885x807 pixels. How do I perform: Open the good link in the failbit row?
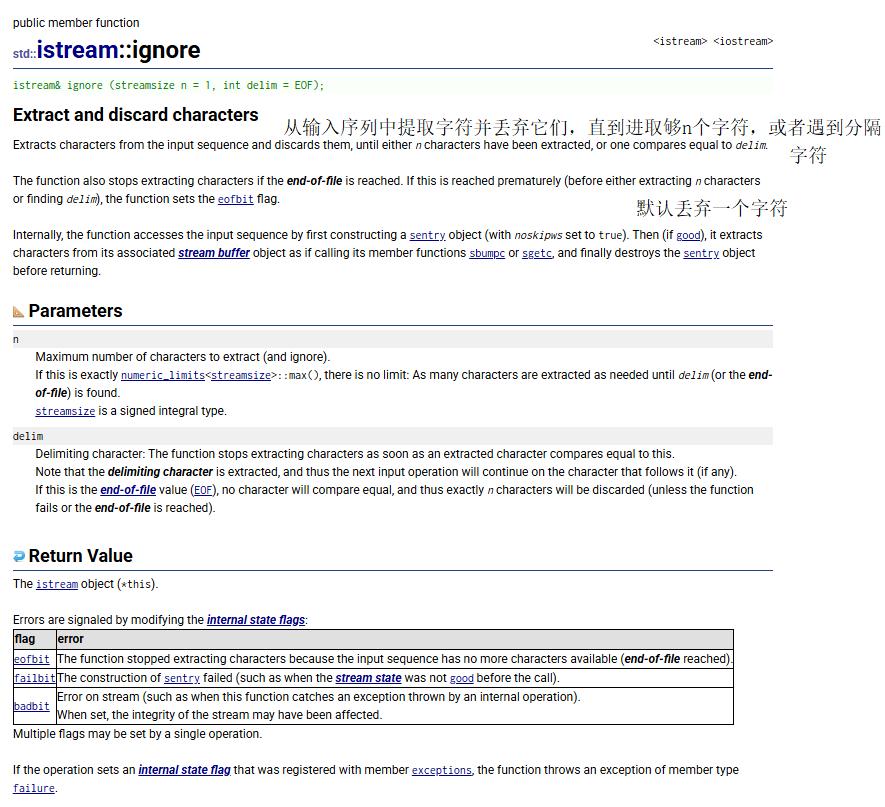[462, 678]
